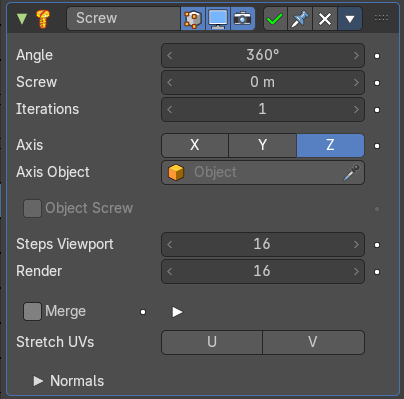Increase Steps Viewport with right arrow
Screen dimensions: 404x399
point(356,244)
